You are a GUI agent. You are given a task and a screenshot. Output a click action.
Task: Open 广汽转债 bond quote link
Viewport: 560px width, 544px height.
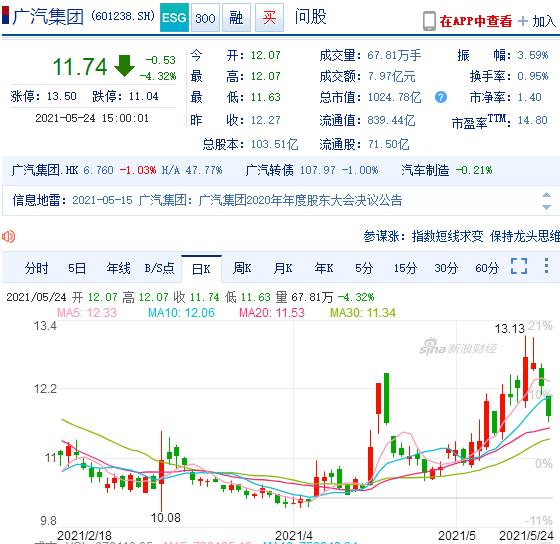[x=270, y=170]
